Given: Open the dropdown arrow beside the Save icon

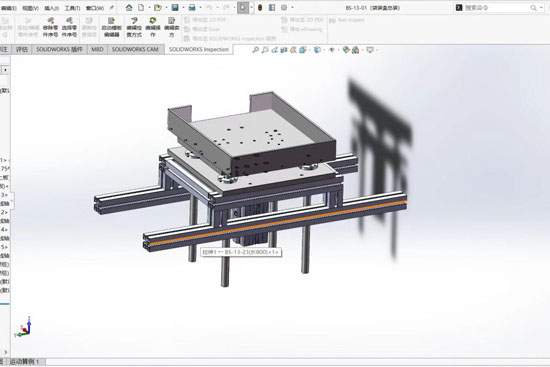Looking at the screenshot, I should click(183, 7).
